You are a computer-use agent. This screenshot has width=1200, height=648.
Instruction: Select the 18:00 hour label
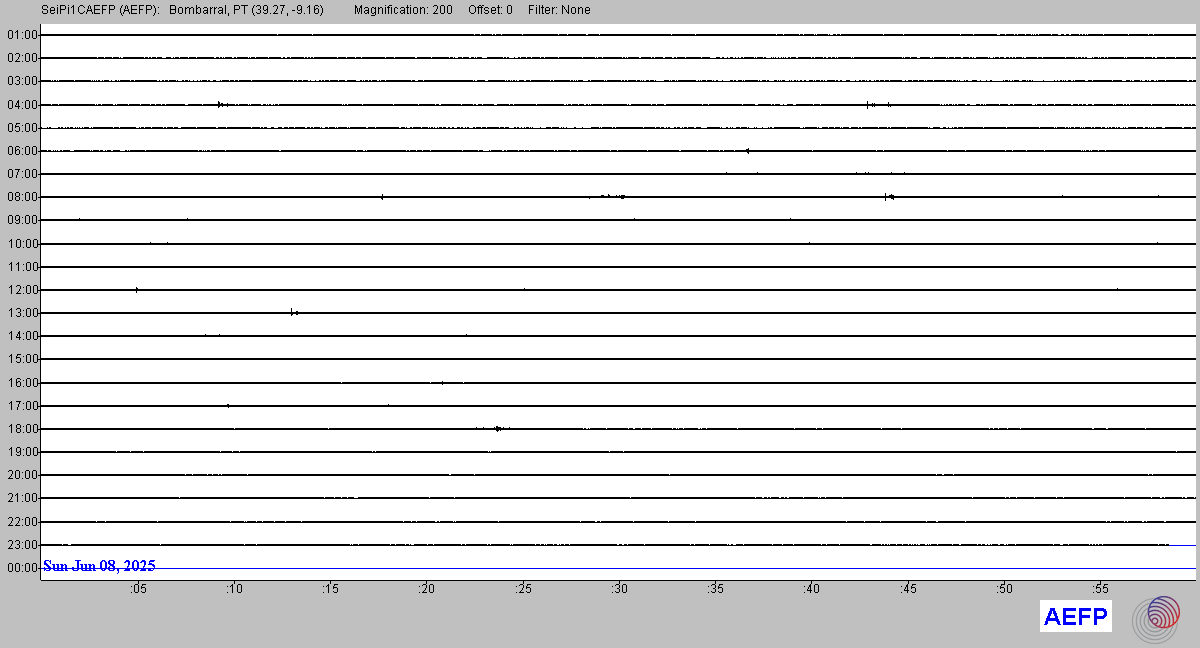(x=22, y=429)
